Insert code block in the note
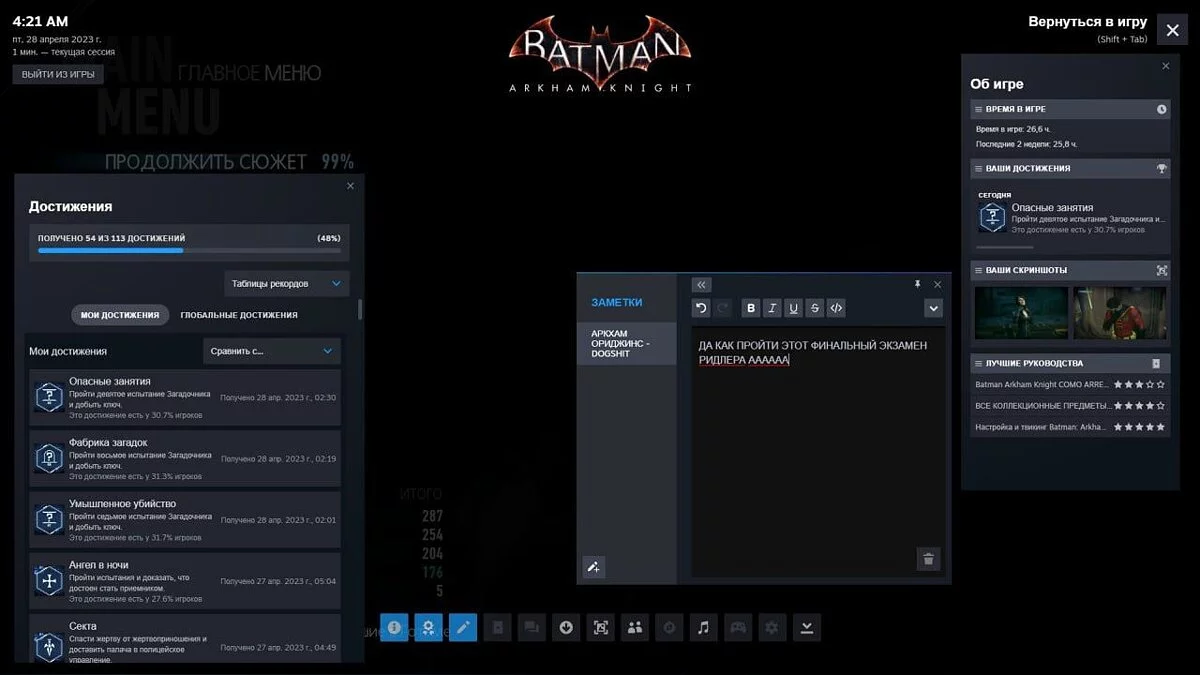1200x675 pixels. tap(837, 308)
